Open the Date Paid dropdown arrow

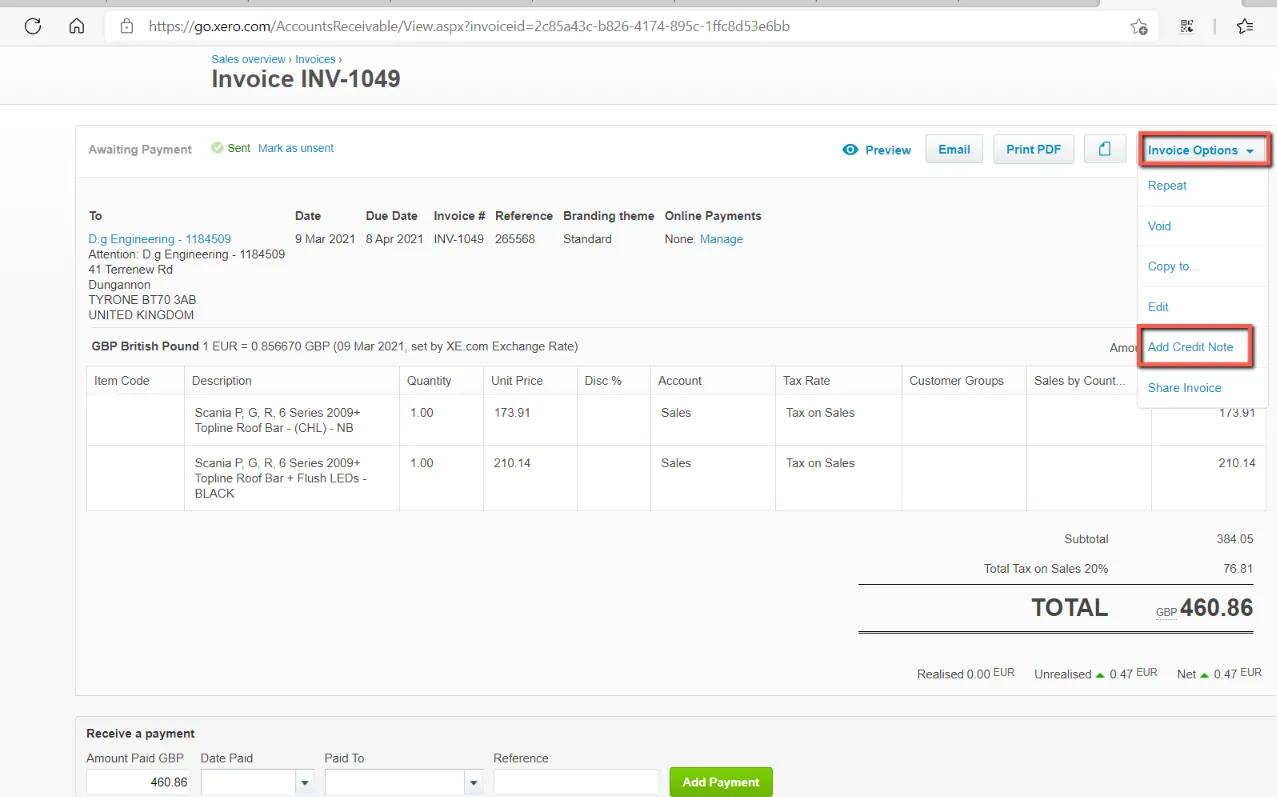click(x=304, y=782)
